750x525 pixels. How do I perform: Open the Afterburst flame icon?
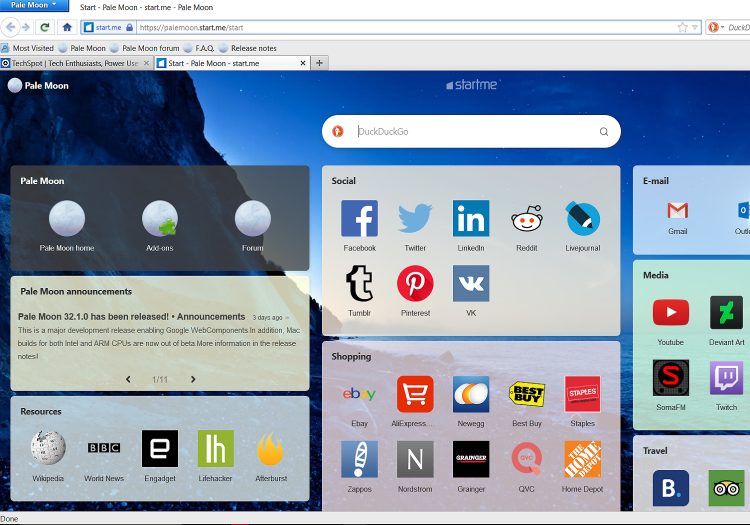(271, 448)
